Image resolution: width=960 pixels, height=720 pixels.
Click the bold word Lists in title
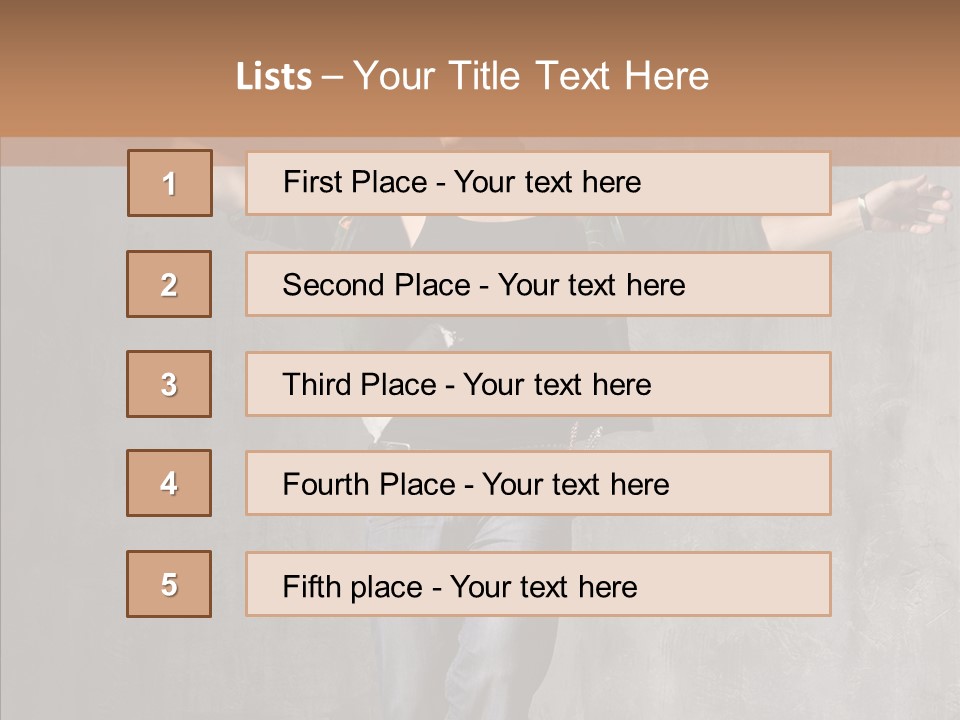[x=274, y=77]
